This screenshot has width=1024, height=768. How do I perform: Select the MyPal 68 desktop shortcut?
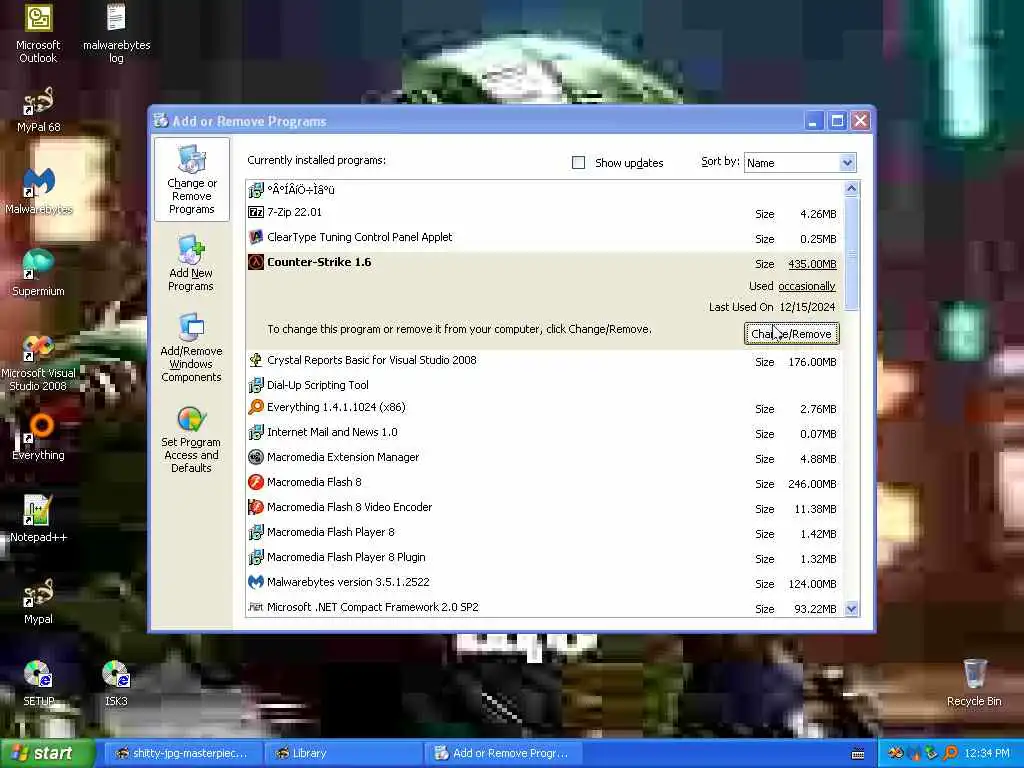click(x=38, y=110)
